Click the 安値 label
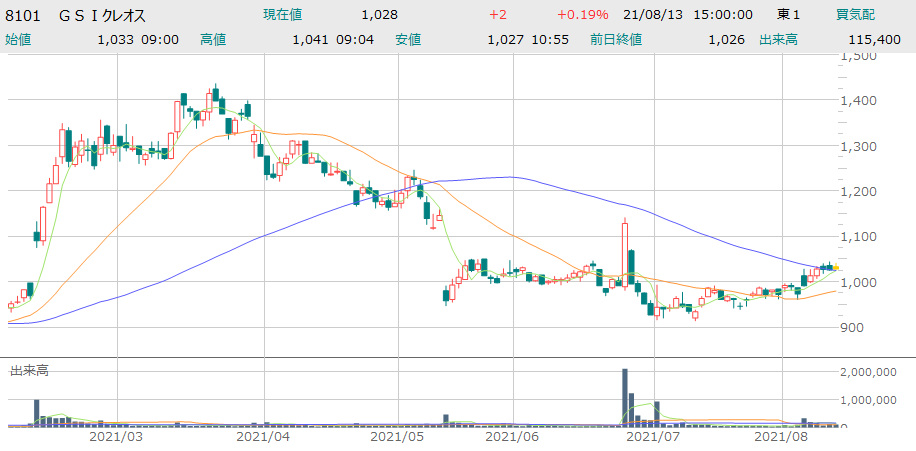Screen dimensions: 916x451 click(407, 39)
